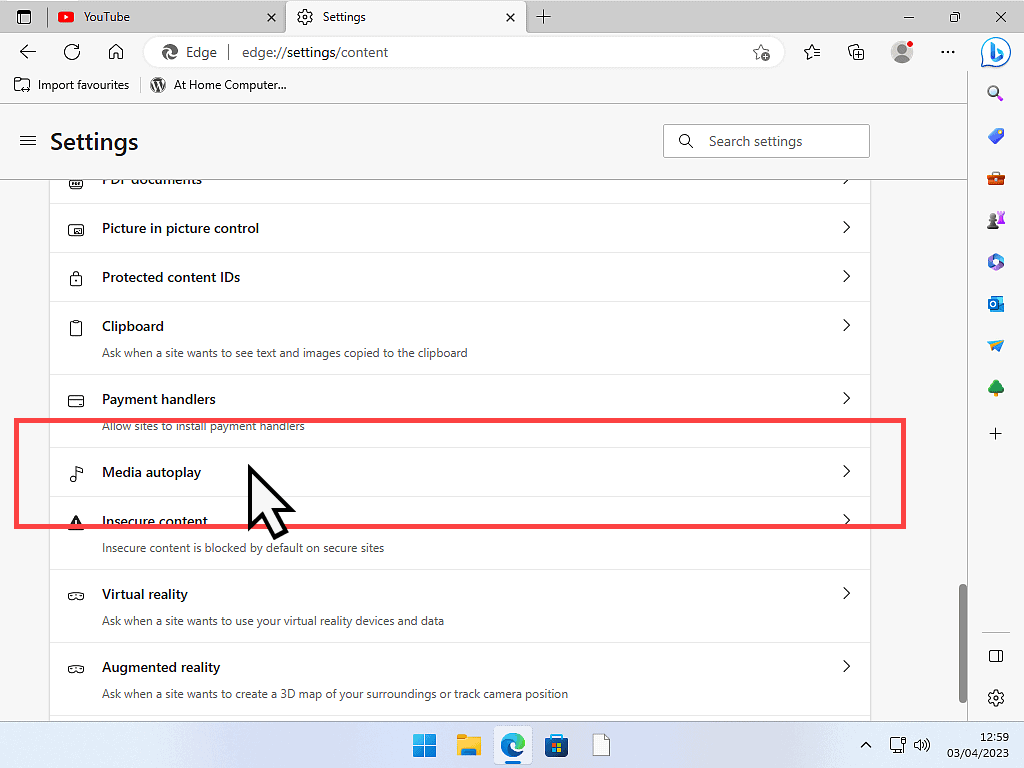1024x768 pixels.
Task: Click the settings page vertical scrollbar
Action: (963, 640)
